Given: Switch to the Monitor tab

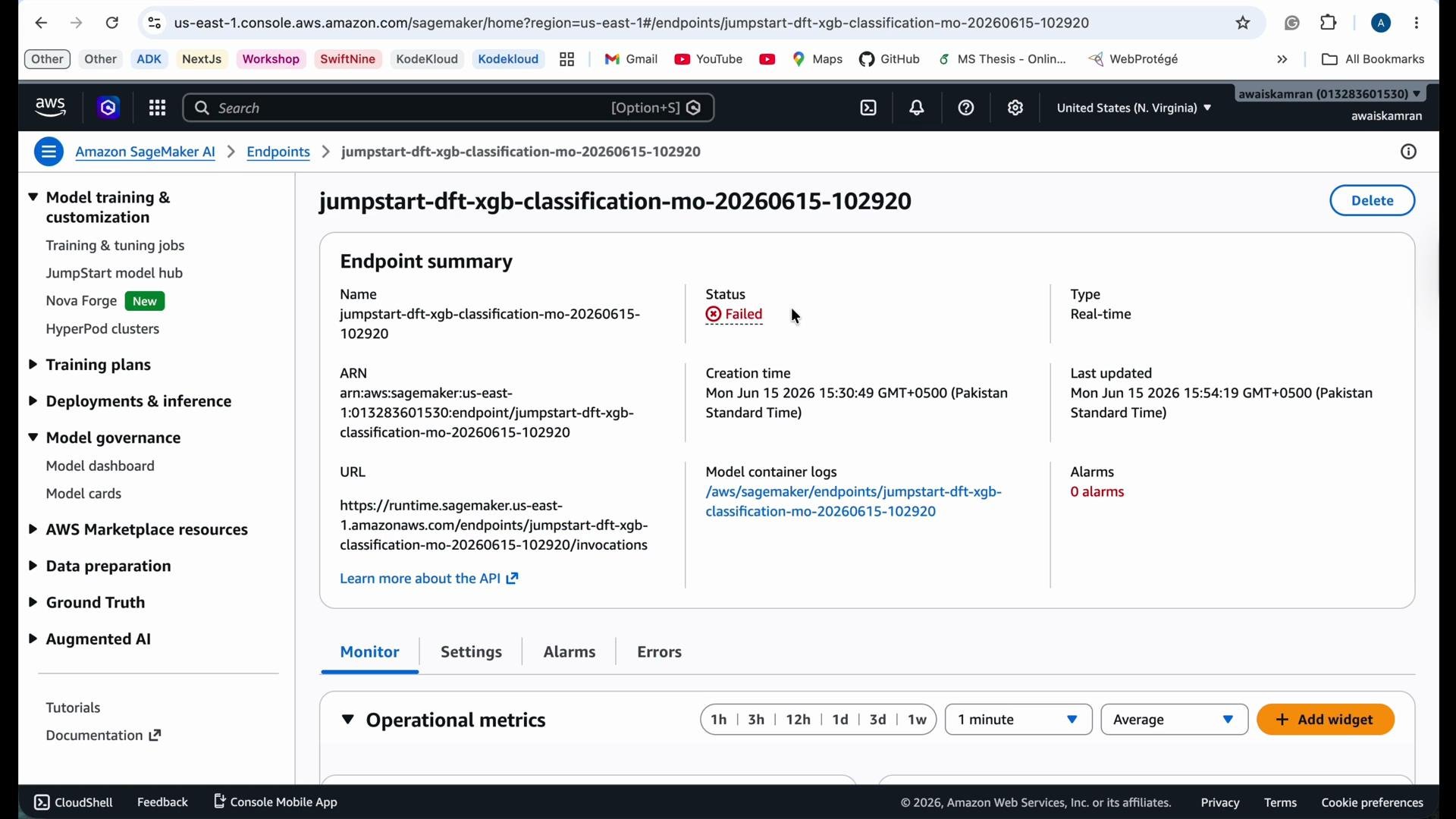Looking at the screenshot, I should (x=369, y=652).
